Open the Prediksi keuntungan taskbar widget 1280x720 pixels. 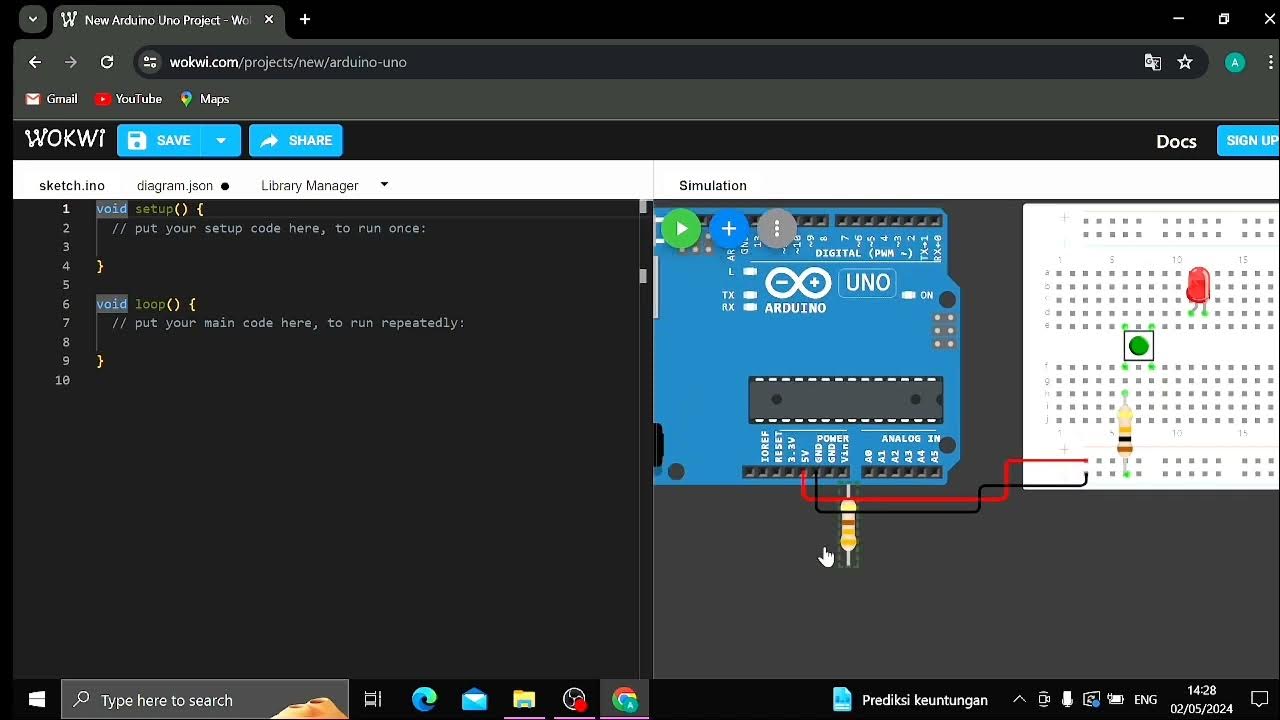pos(910,700)
